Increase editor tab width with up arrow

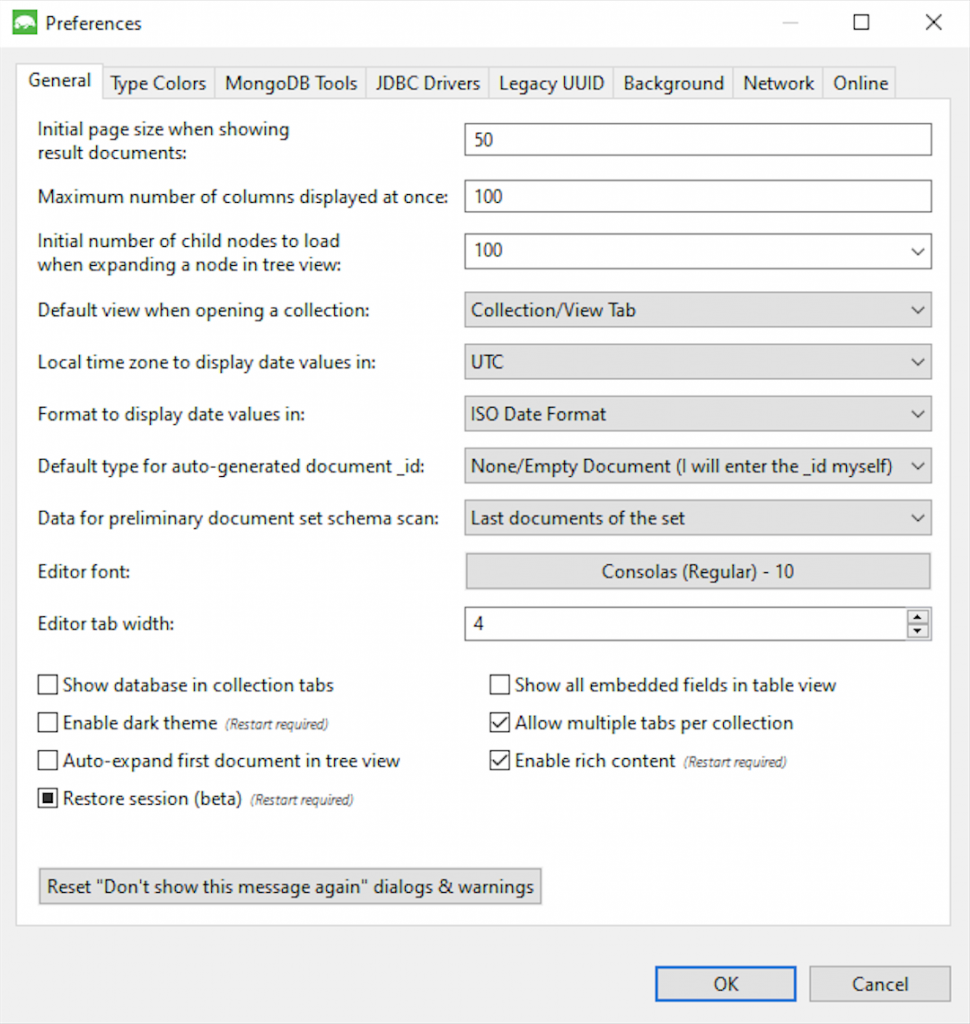[x=918, y=616]
